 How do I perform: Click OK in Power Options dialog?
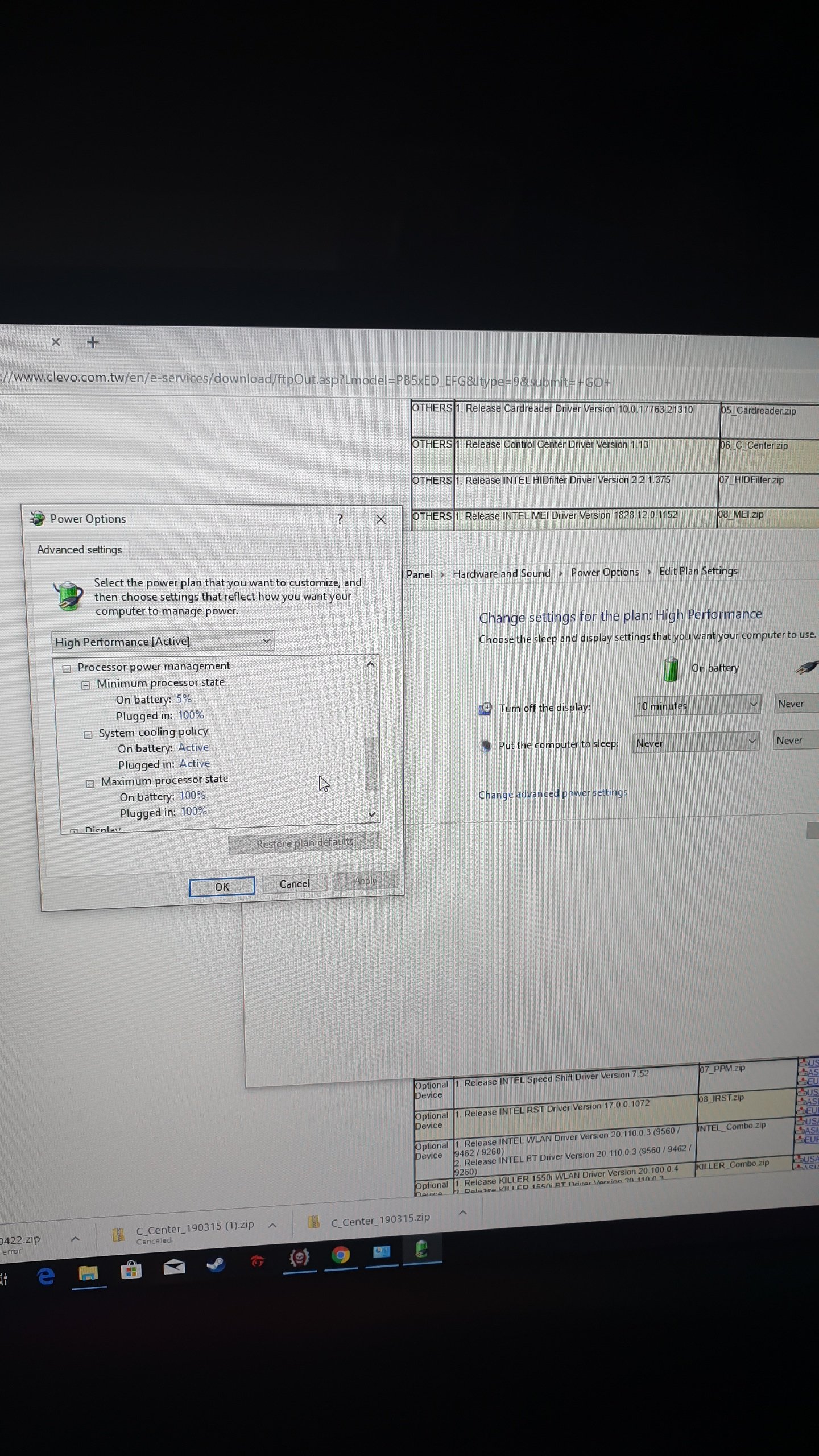click(x=222, y=887)
